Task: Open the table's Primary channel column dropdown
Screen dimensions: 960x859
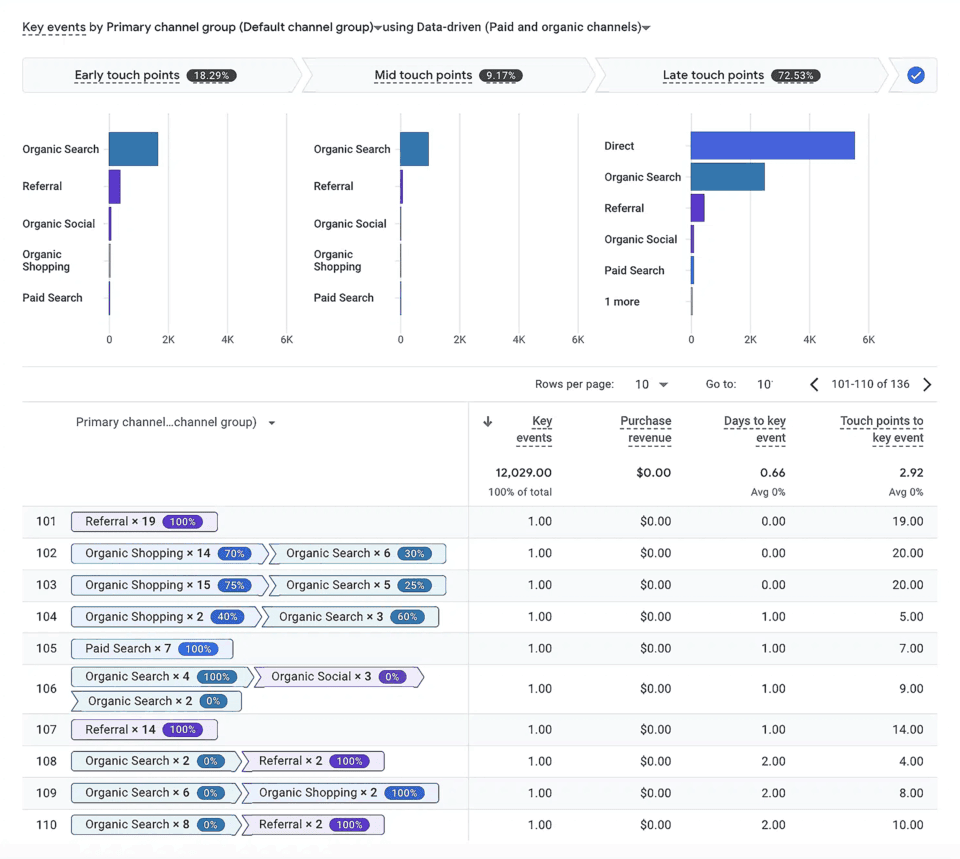Action: coord(271,423)
